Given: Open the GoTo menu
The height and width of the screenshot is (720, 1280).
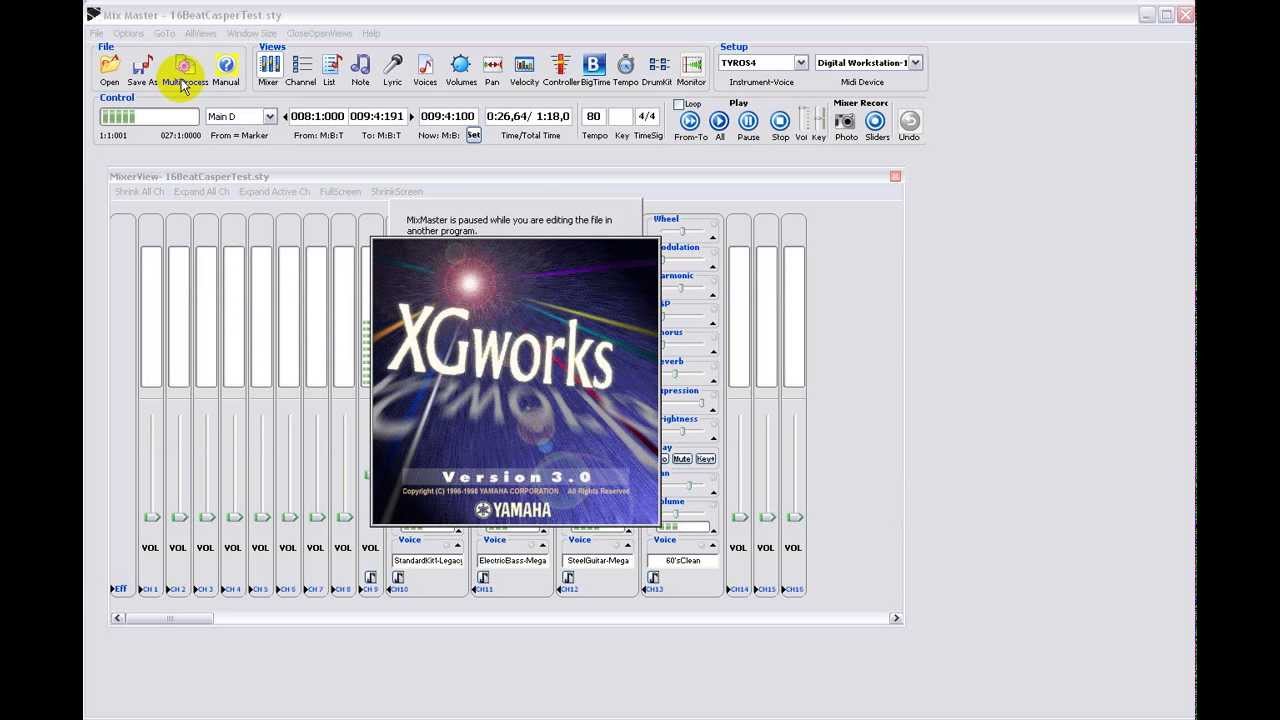Looking at the screenshot, I should pos(164,34).
